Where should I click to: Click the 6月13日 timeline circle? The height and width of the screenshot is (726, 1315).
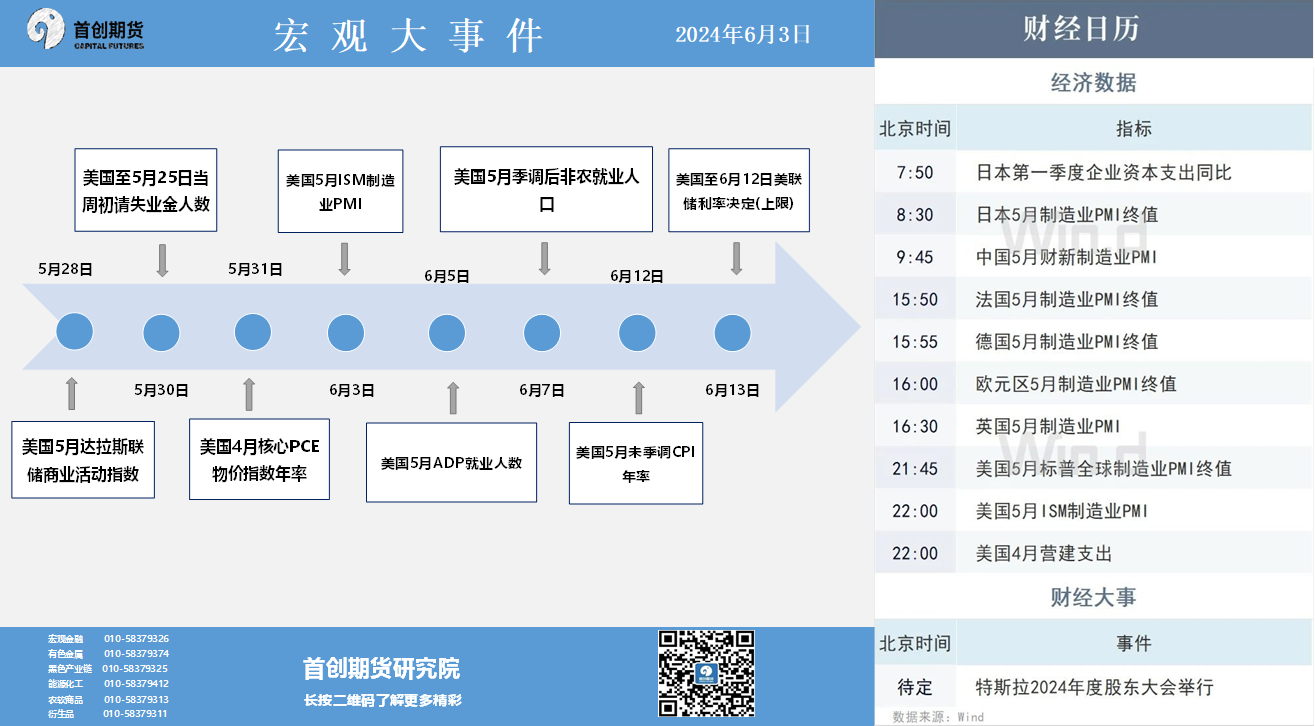pos(732,332)
